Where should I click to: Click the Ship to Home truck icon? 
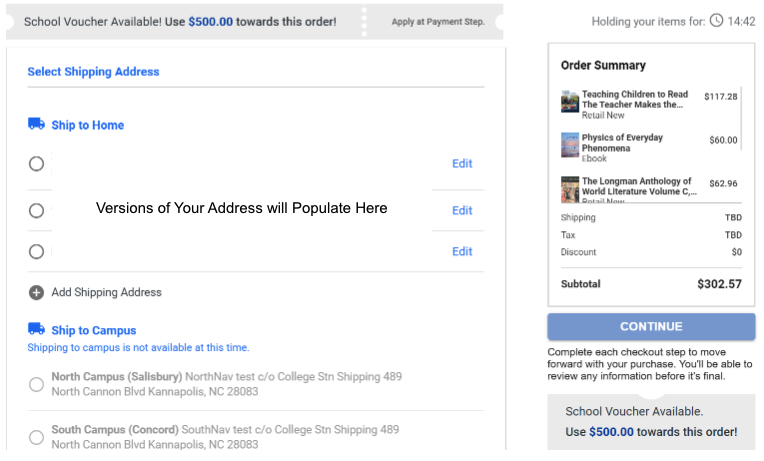click(x=36, y=124)
